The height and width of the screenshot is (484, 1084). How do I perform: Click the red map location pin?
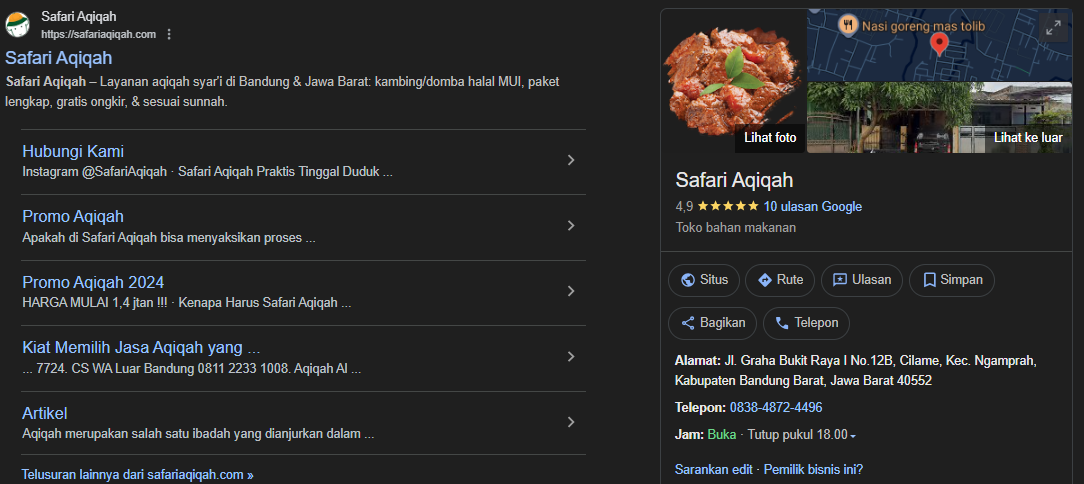(939, 43)
